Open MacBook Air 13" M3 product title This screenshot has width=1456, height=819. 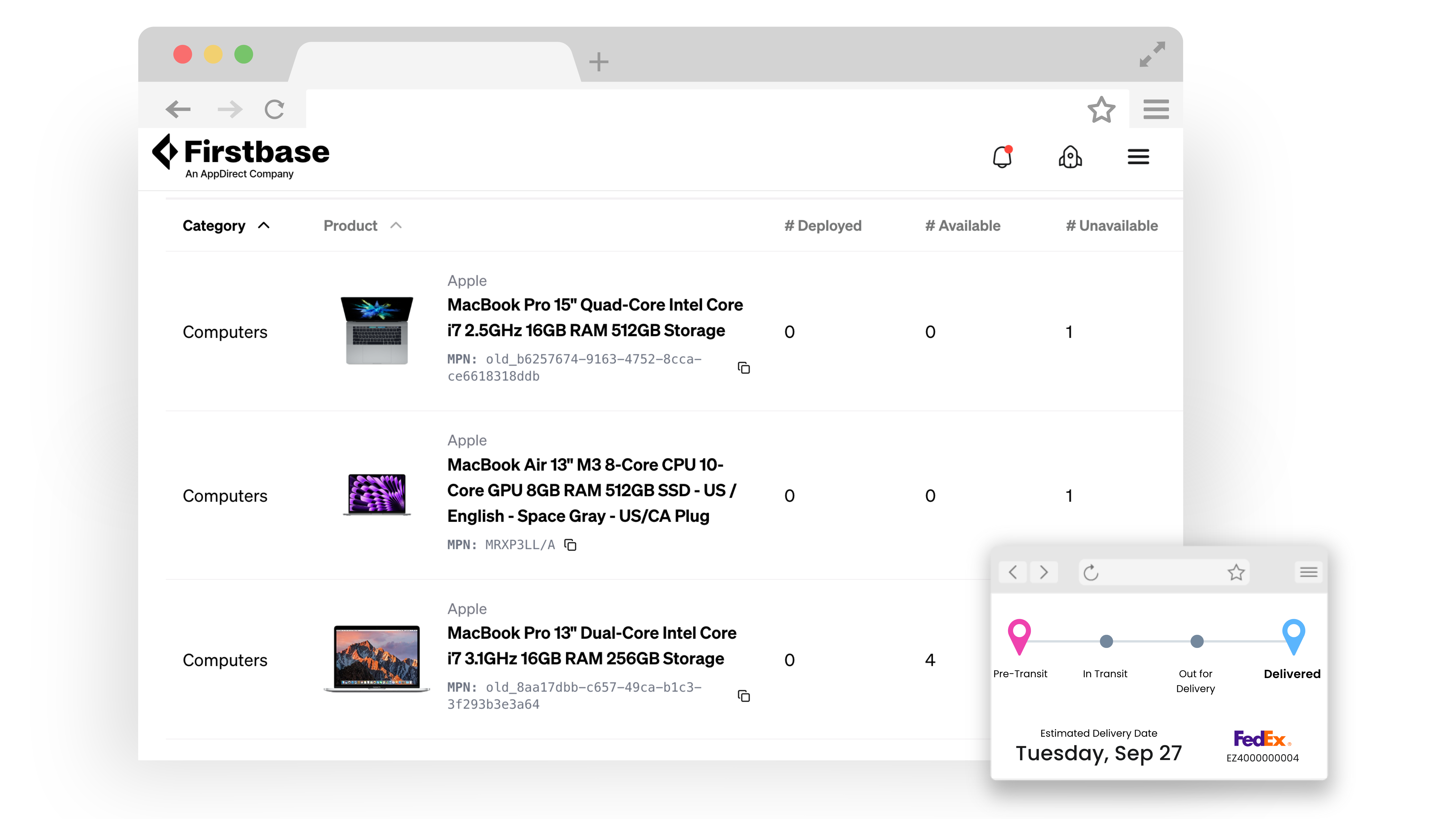click(591, 490)
